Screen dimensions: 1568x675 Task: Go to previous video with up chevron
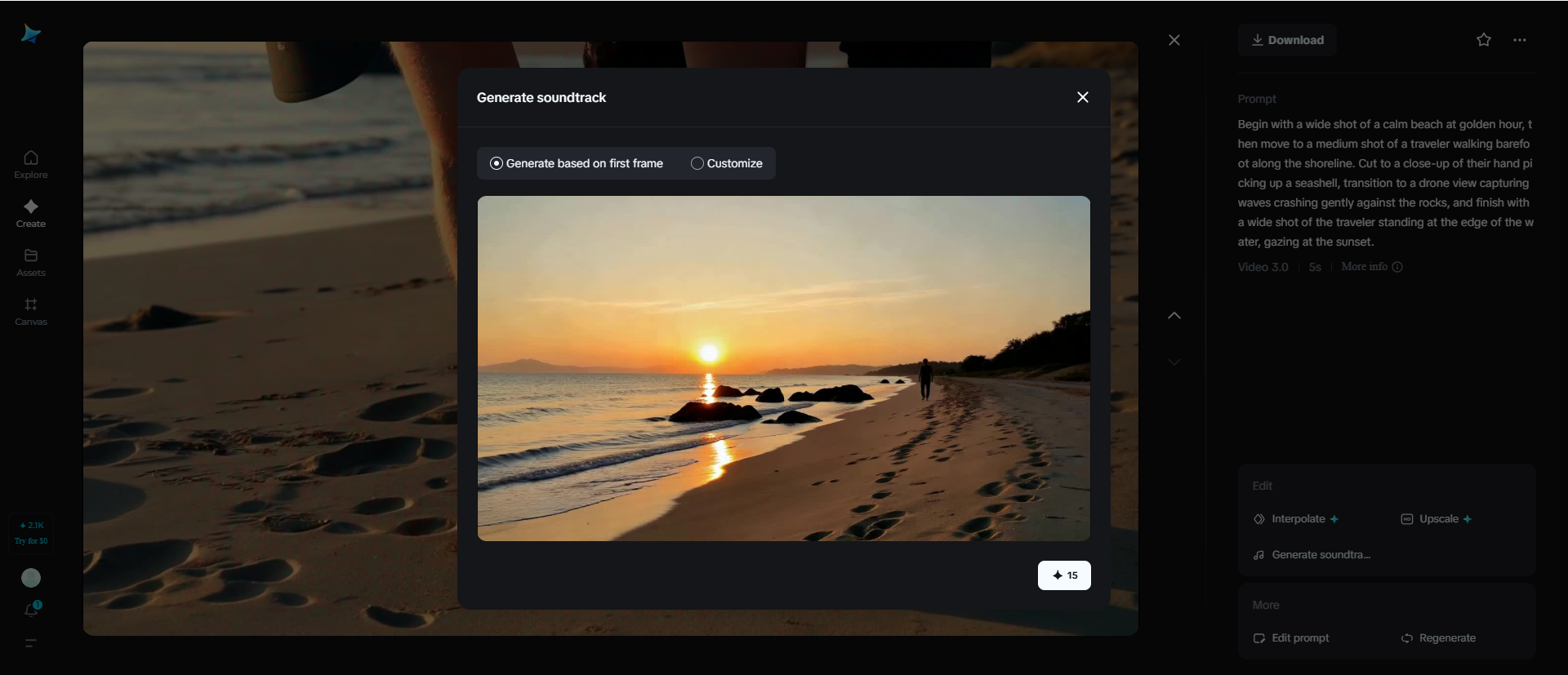pyautogui.click(x=1174, y=316)
